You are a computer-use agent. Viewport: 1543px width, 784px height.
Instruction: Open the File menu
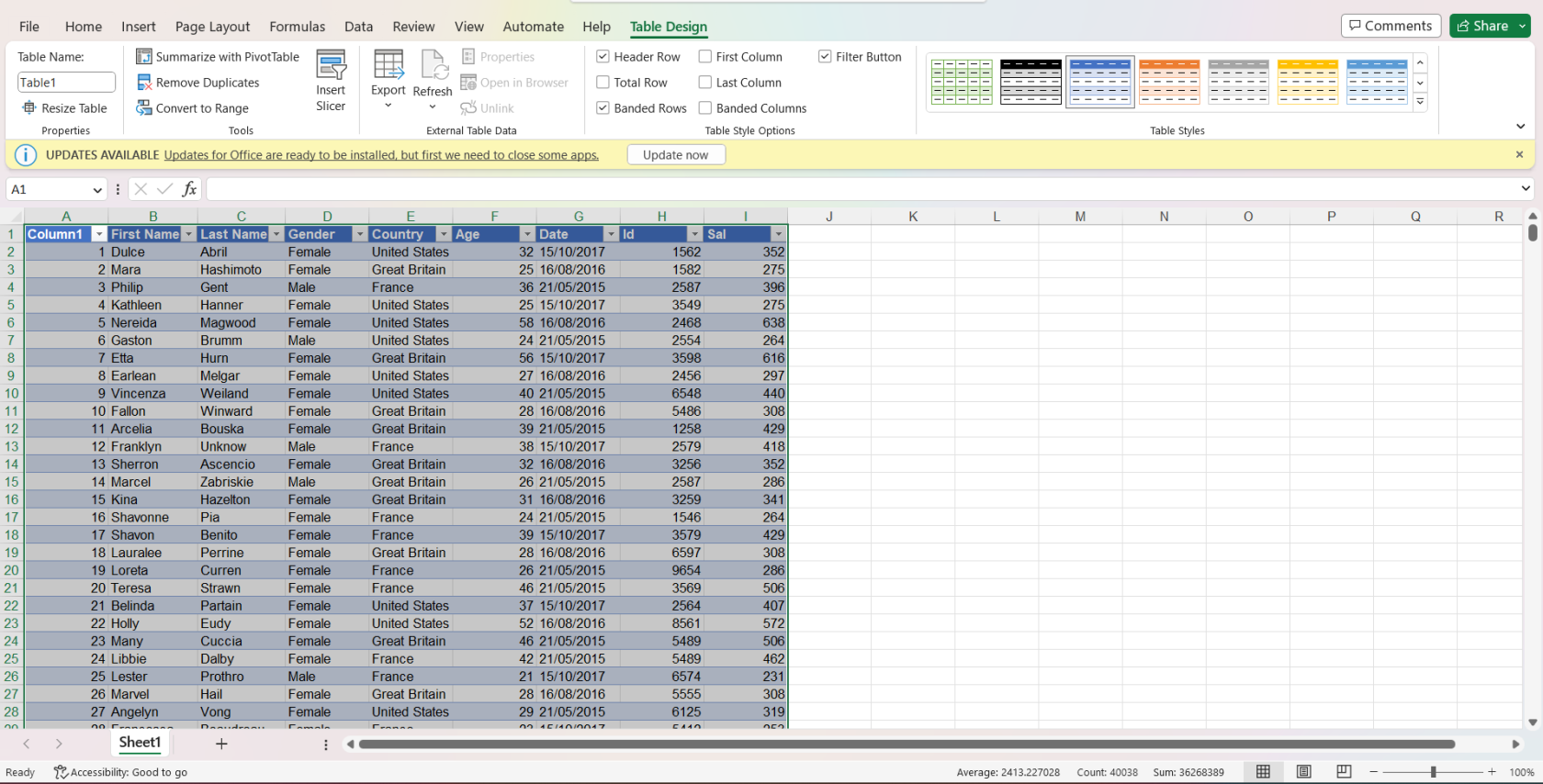[29, 27]
